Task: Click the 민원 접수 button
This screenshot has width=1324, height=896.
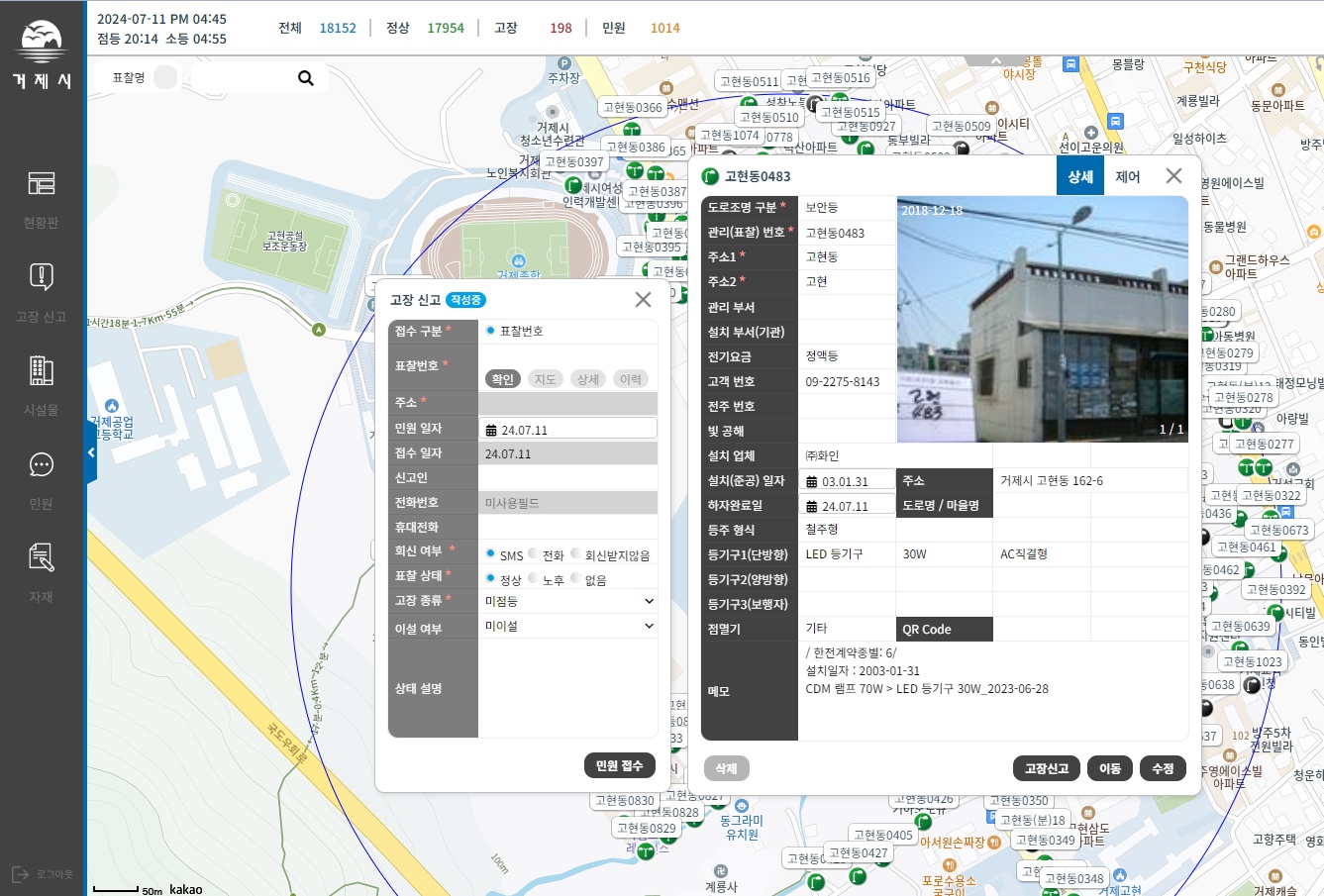Action: point(620,765)
